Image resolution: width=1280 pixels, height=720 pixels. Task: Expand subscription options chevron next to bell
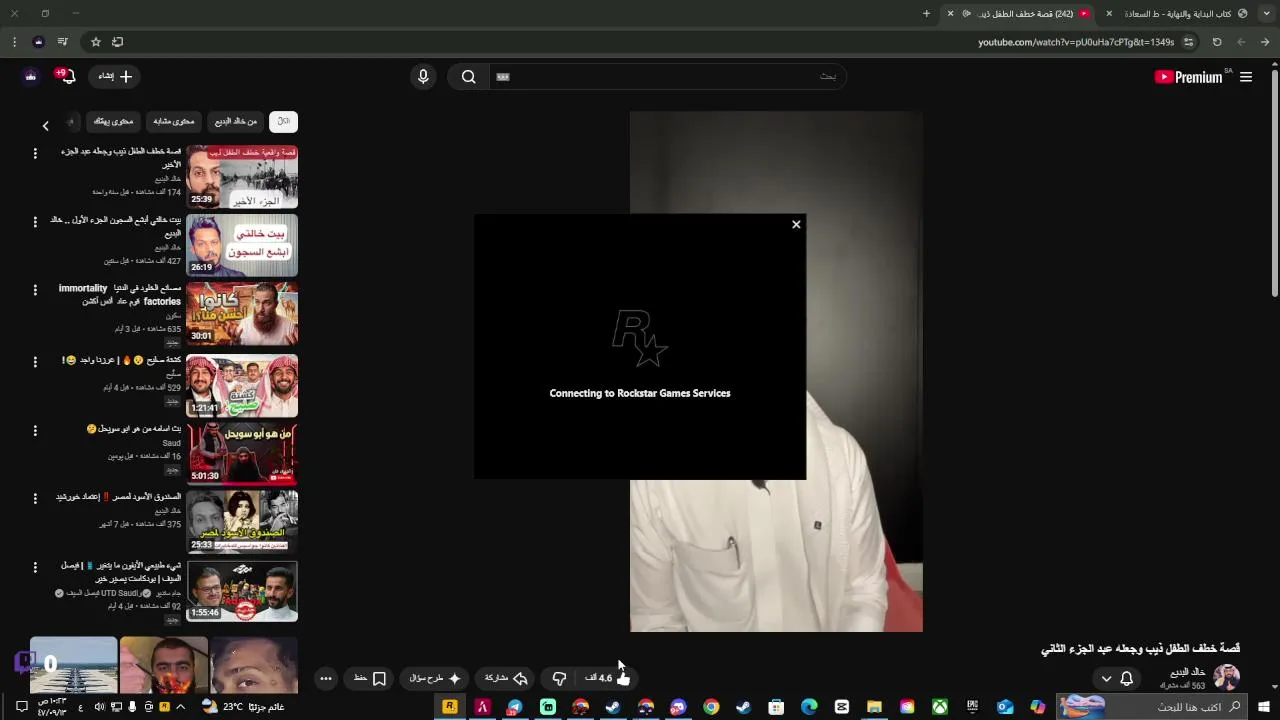[1106, 678]
